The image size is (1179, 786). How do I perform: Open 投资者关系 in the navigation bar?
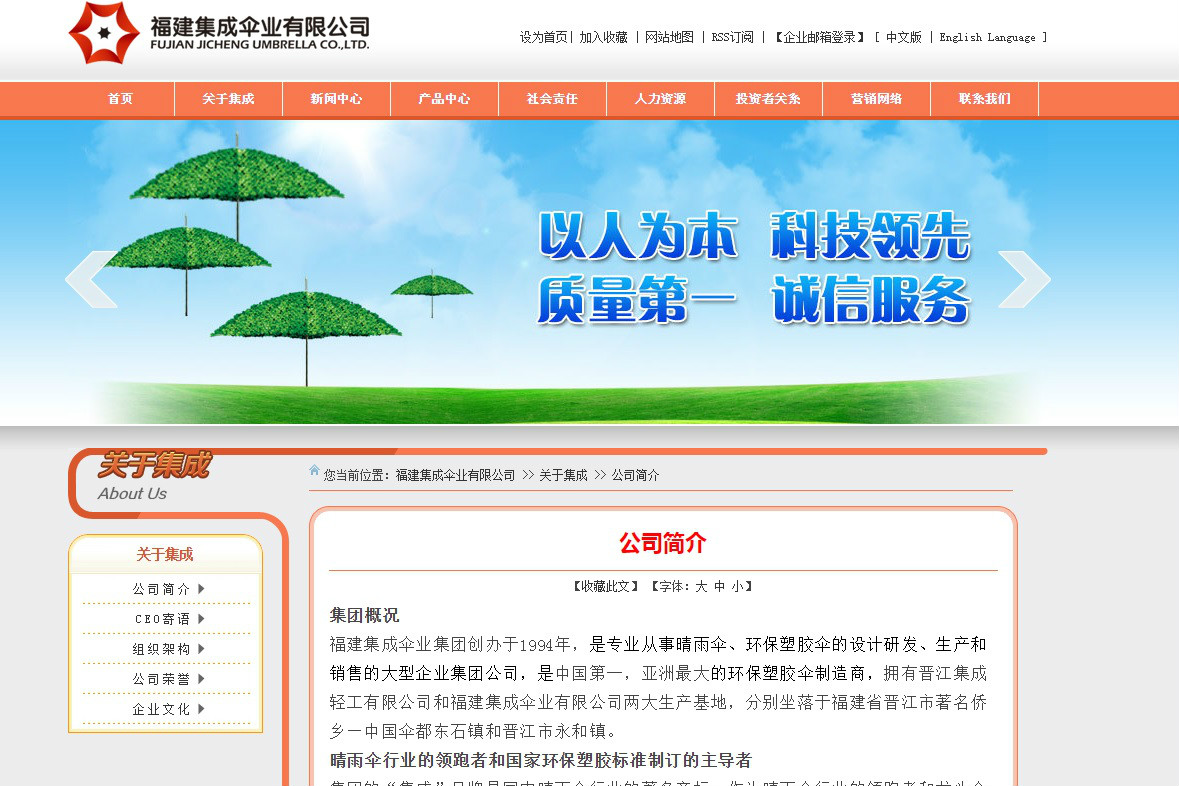pyautogui.click(x=768, y=99)
